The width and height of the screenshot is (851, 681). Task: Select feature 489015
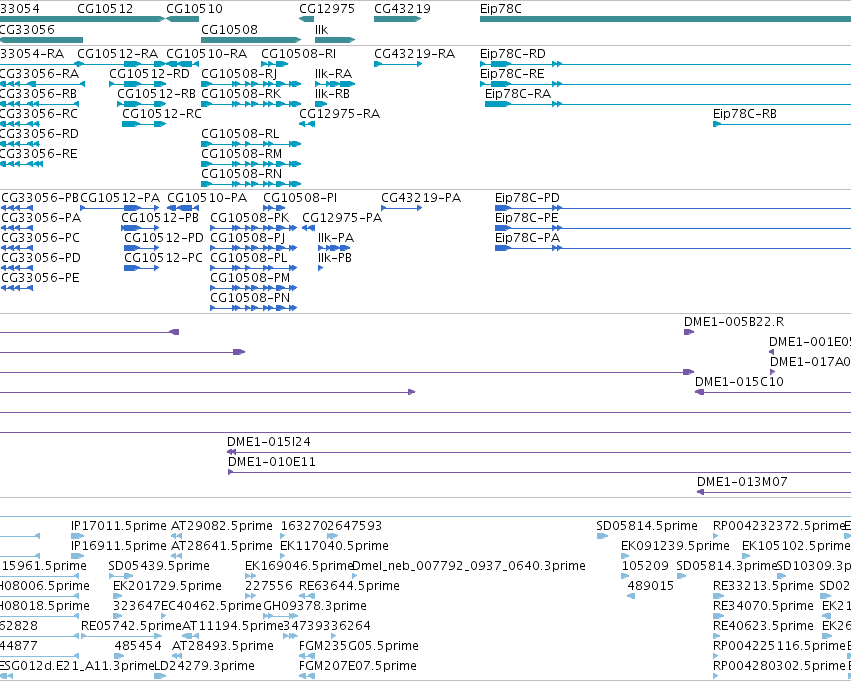click(x=651, y=587)
